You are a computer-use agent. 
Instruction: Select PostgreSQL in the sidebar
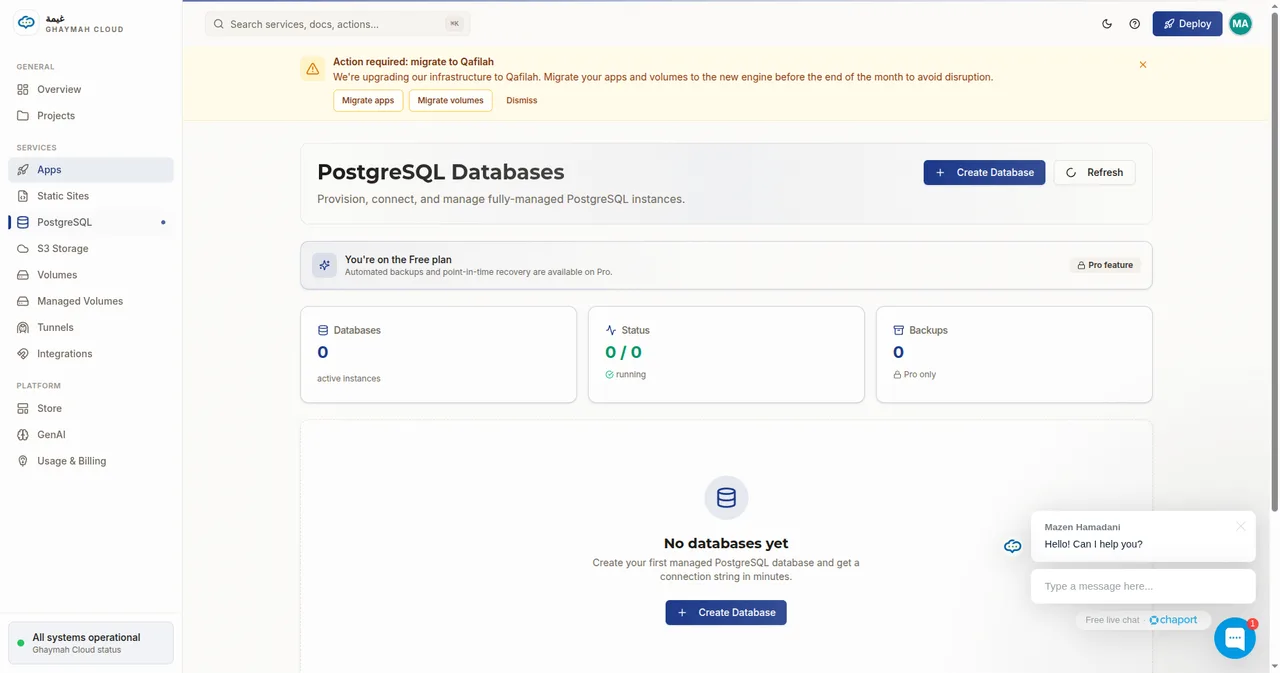click(91, 222)
